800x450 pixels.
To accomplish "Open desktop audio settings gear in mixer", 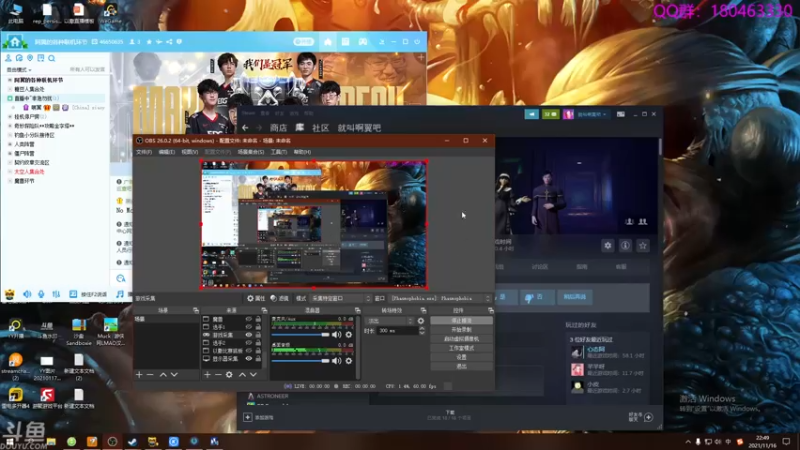I will (348, 361).
